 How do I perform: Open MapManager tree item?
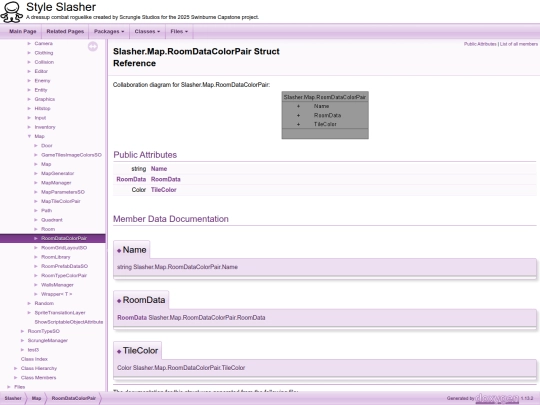tap(56, 183)
